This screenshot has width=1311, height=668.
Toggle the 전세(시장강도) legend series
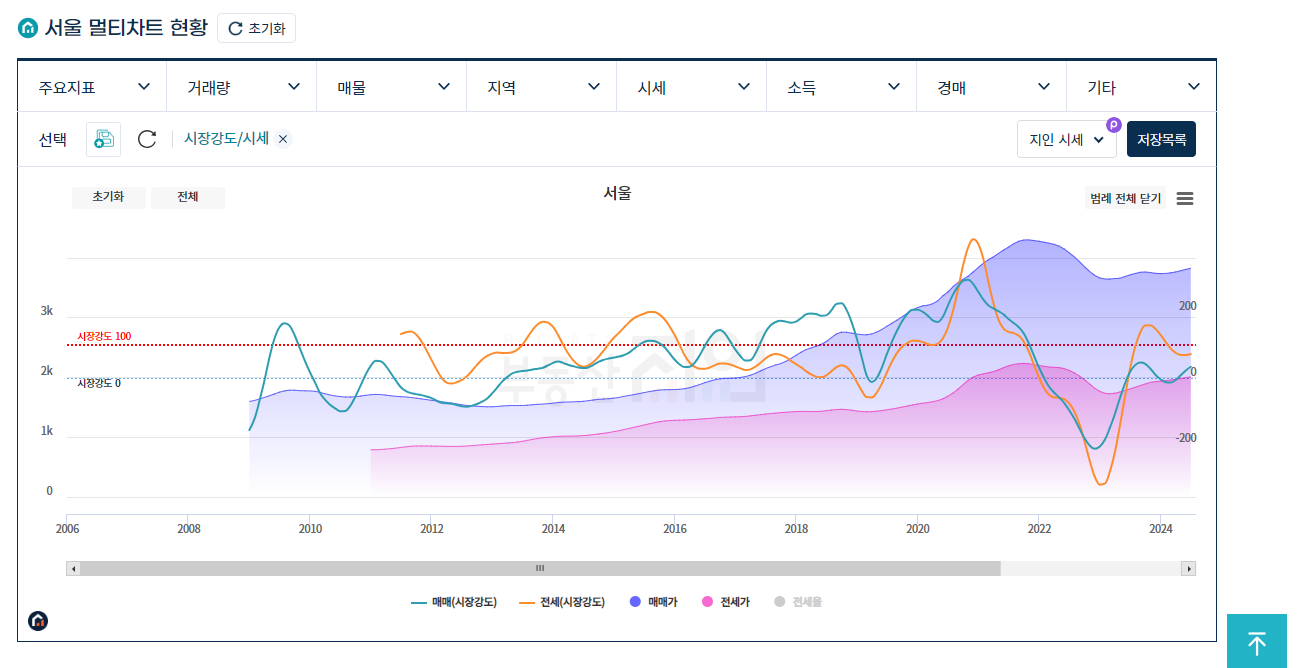tap(561, 602)
